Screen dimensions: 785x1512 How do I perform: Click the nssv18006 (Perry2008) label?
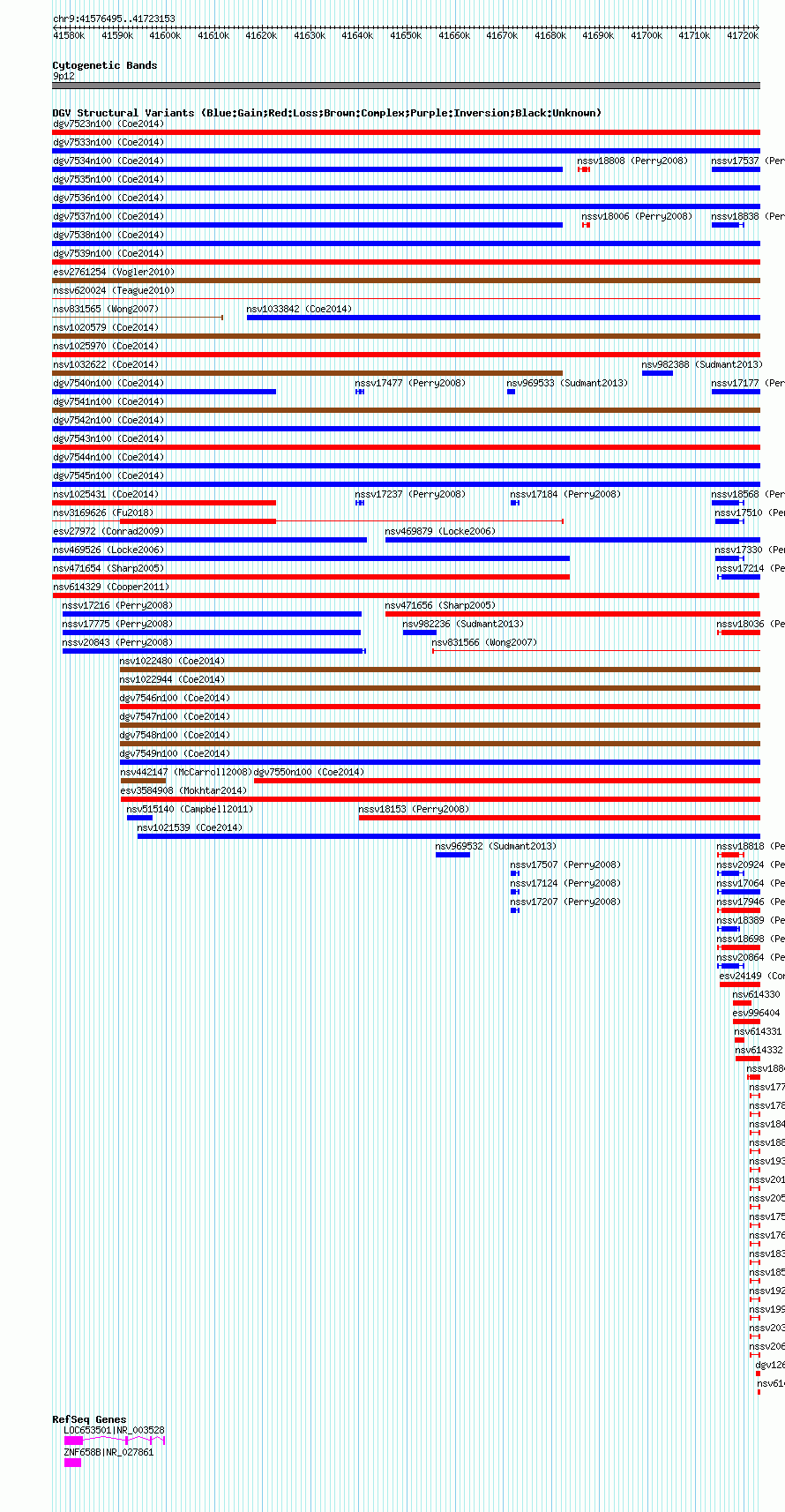coord(637,216)
